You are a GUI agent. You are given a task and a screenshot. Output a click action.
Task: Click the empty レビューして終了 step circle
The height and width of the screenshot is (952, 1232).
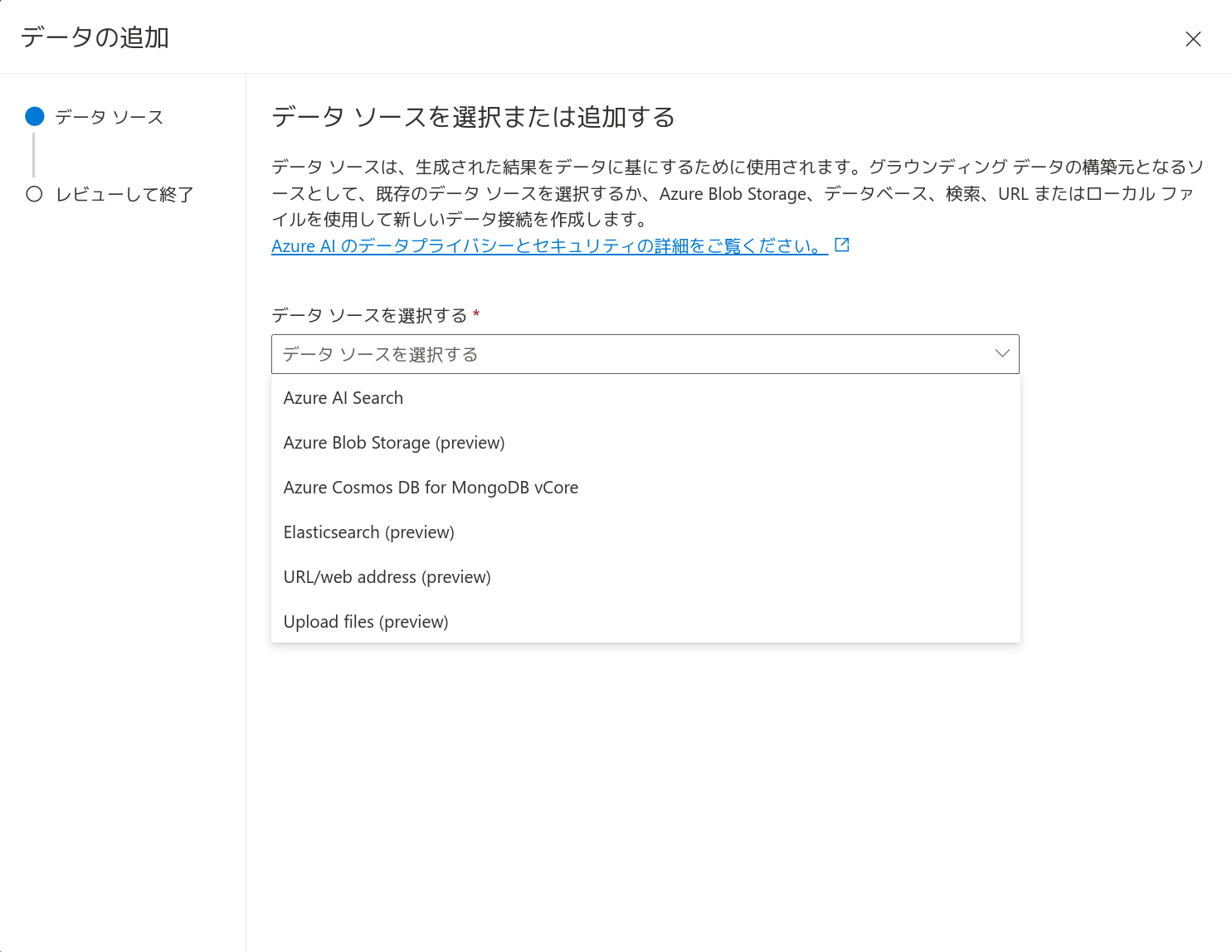(34, 194)
